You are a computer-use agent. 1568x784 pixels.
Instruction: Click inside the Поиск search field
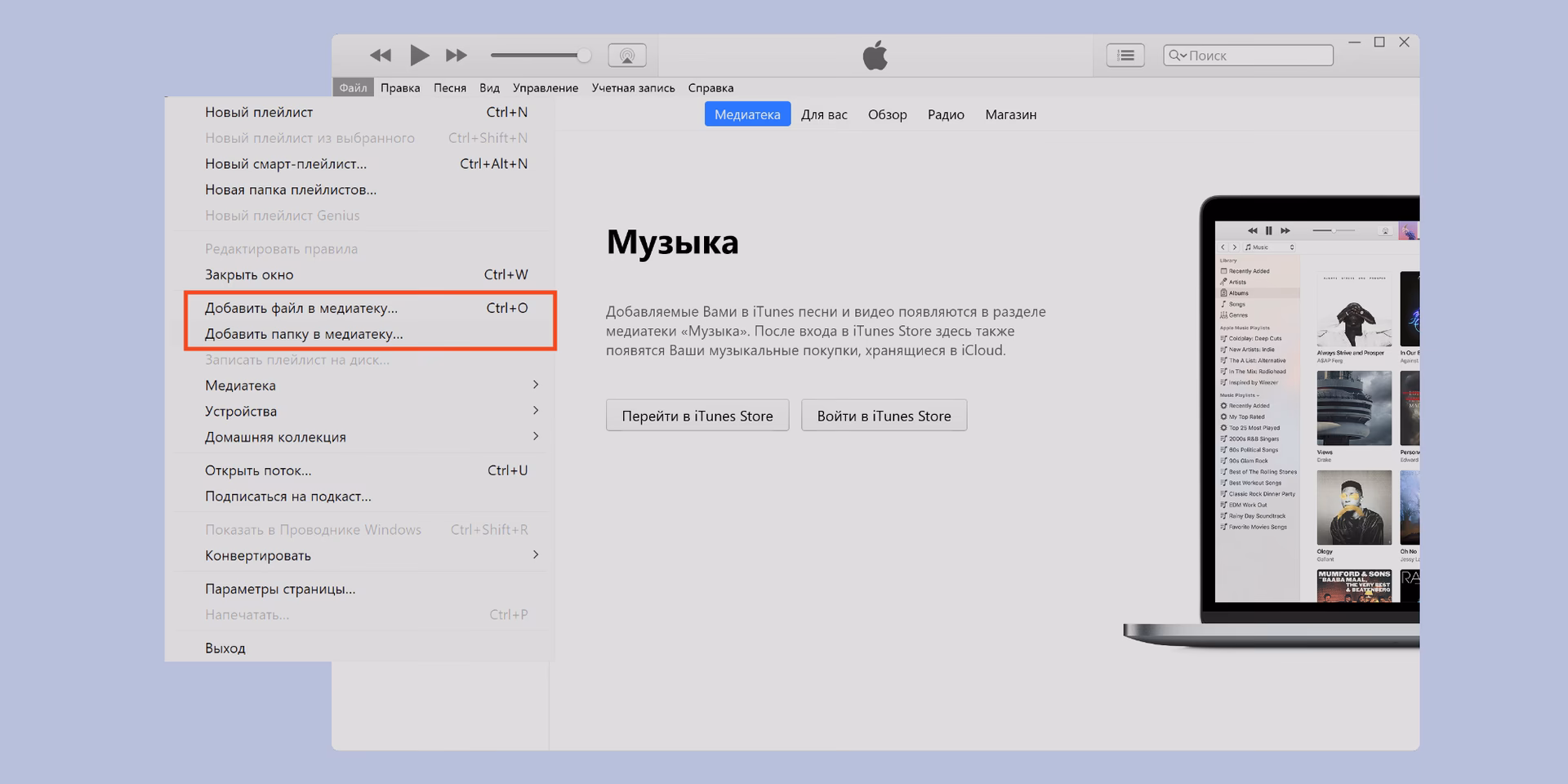point(1249,55)
